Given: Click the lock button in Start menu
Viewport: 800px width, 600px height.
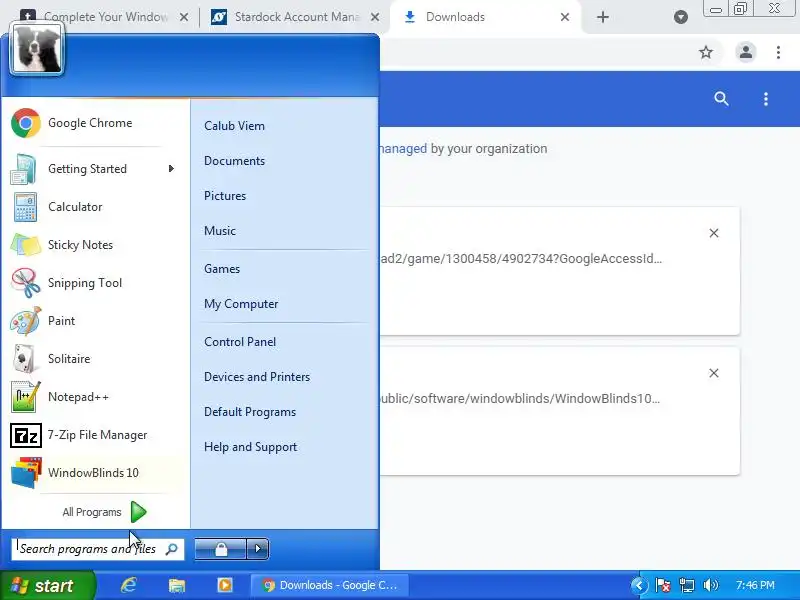Looking at the screenshot, I should tap(220, 549).
